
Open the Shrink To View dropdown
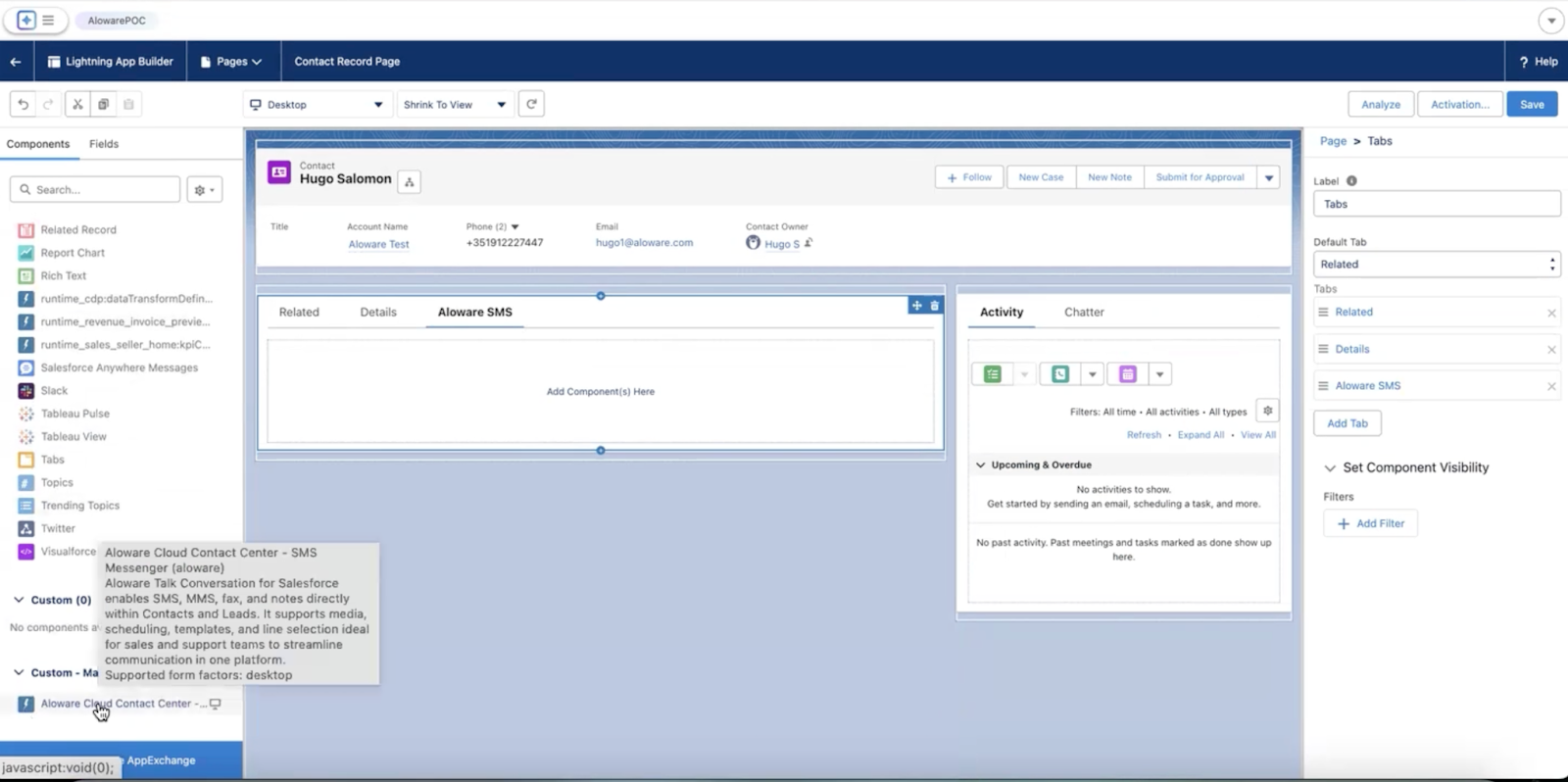pos(455,105)
